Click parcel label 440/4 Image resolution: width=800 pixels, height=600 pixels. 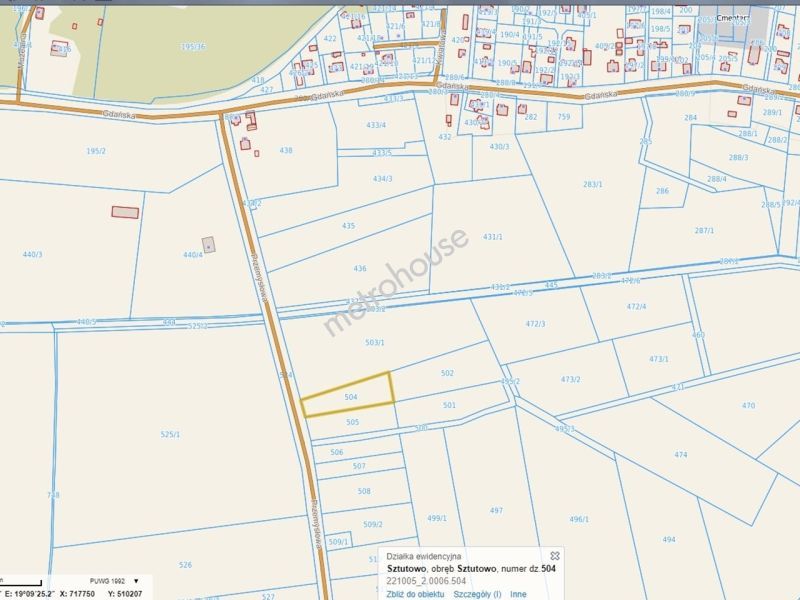193,254
